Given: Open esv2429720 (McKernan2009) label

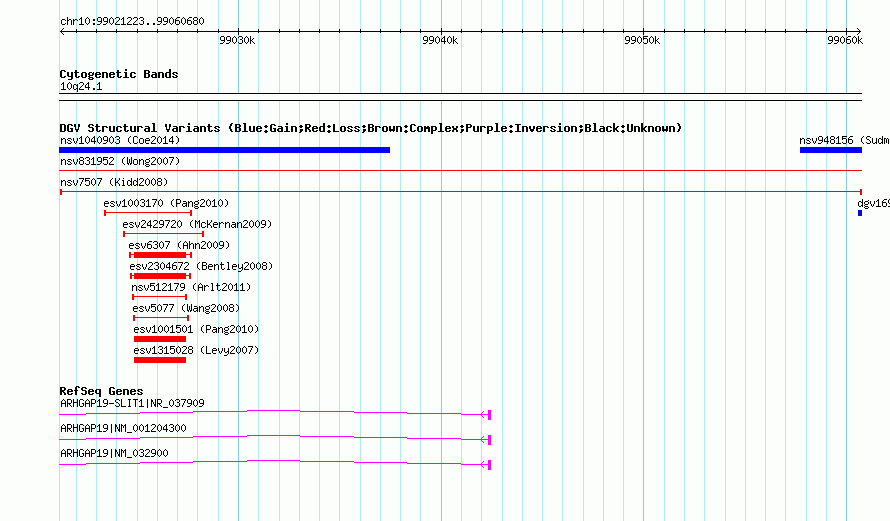Looking at the screenshot, I should pyautogui.click(x=197, y=224).
